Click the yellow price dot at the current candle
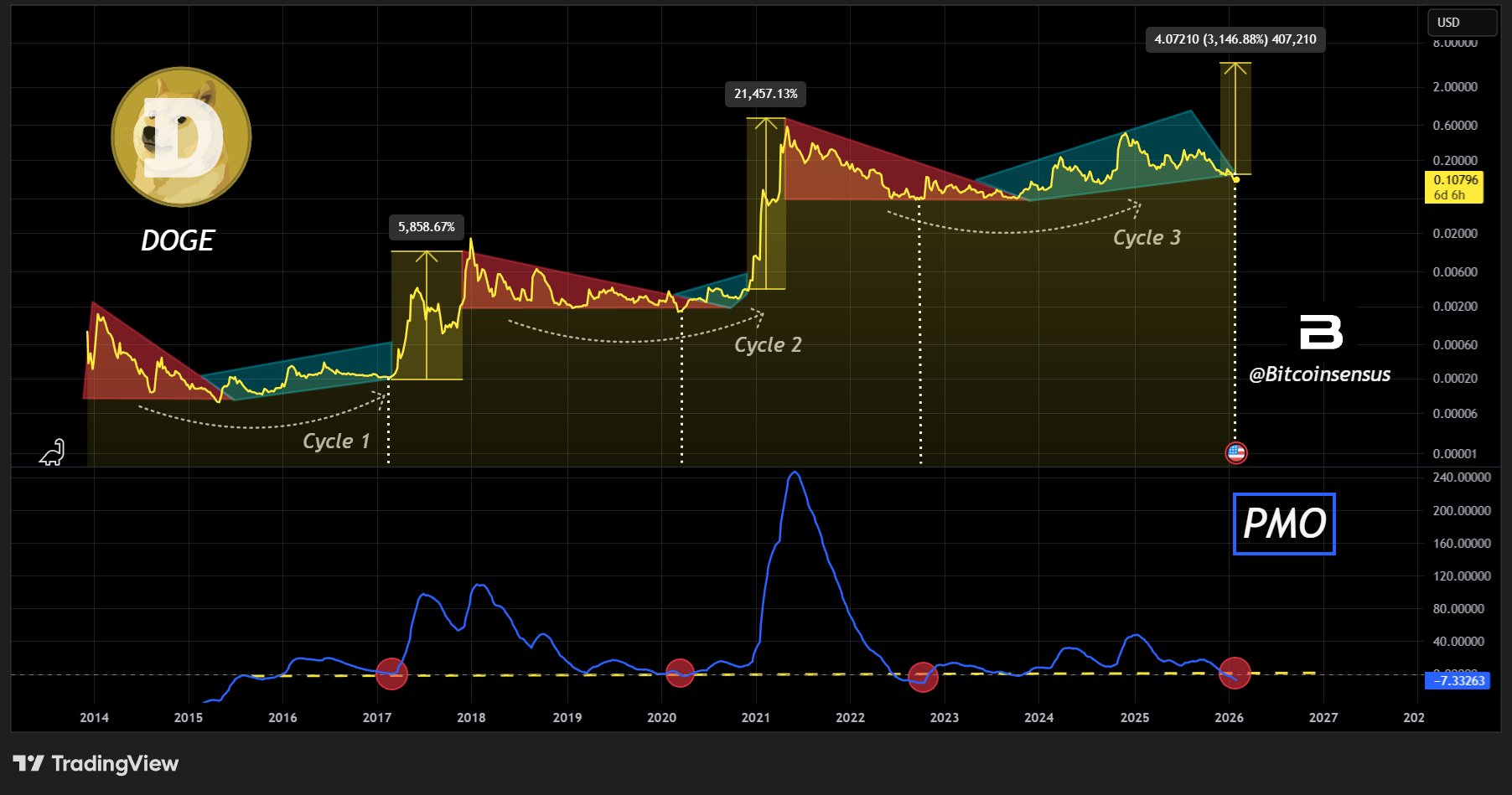Viewport: 1512px width, 795px height. click(1236, 179)
